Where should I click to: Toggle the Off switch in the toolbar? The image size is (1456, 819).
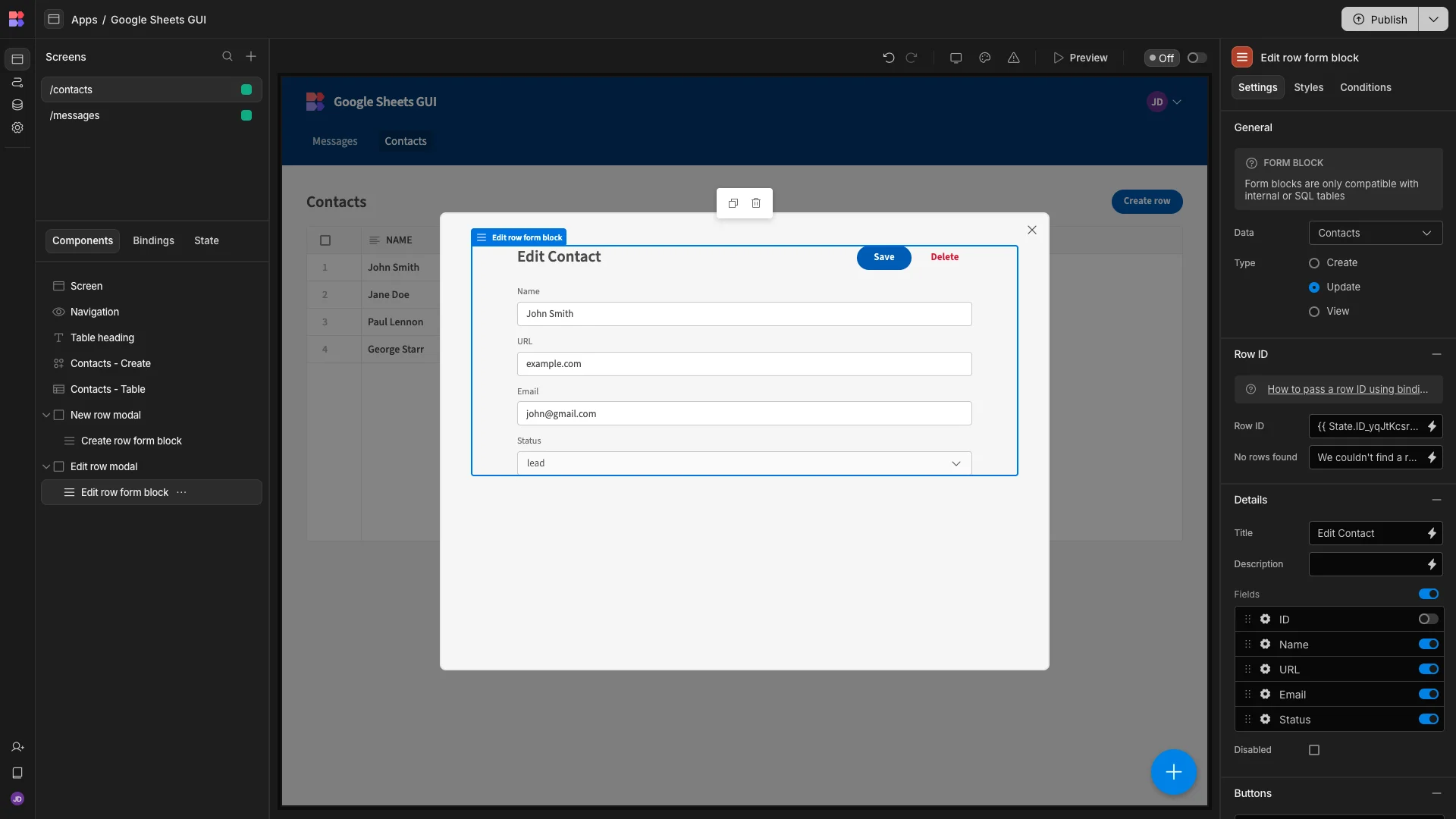(x=1197, y=58)
